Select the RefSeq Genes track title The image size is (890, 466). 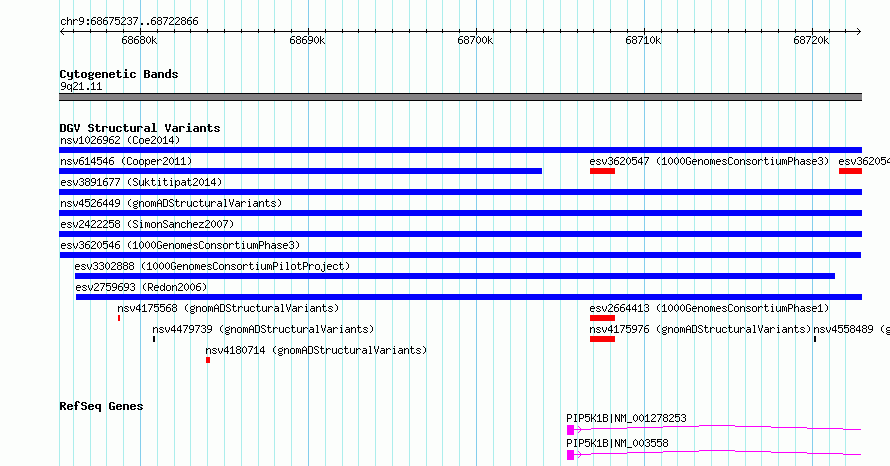101,406
